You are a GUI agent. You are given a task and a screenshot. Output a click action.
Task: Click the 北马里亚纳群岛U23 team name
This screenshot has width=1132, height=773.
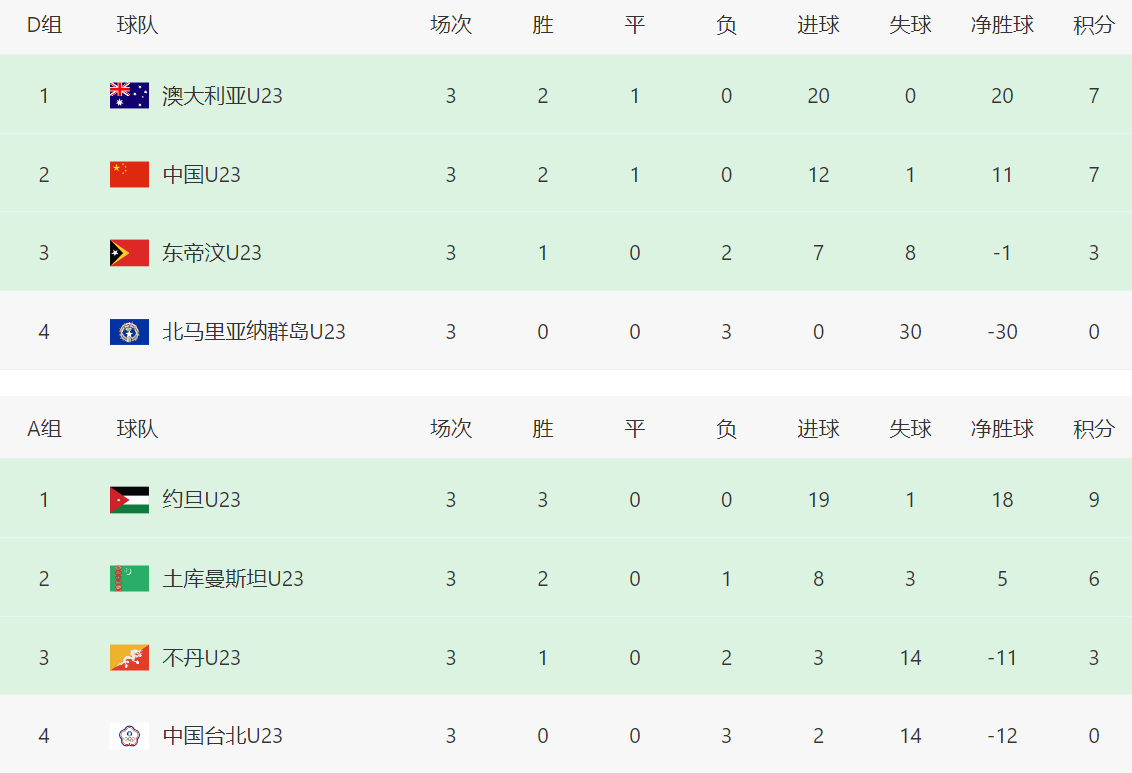click(x=254, y=332)
